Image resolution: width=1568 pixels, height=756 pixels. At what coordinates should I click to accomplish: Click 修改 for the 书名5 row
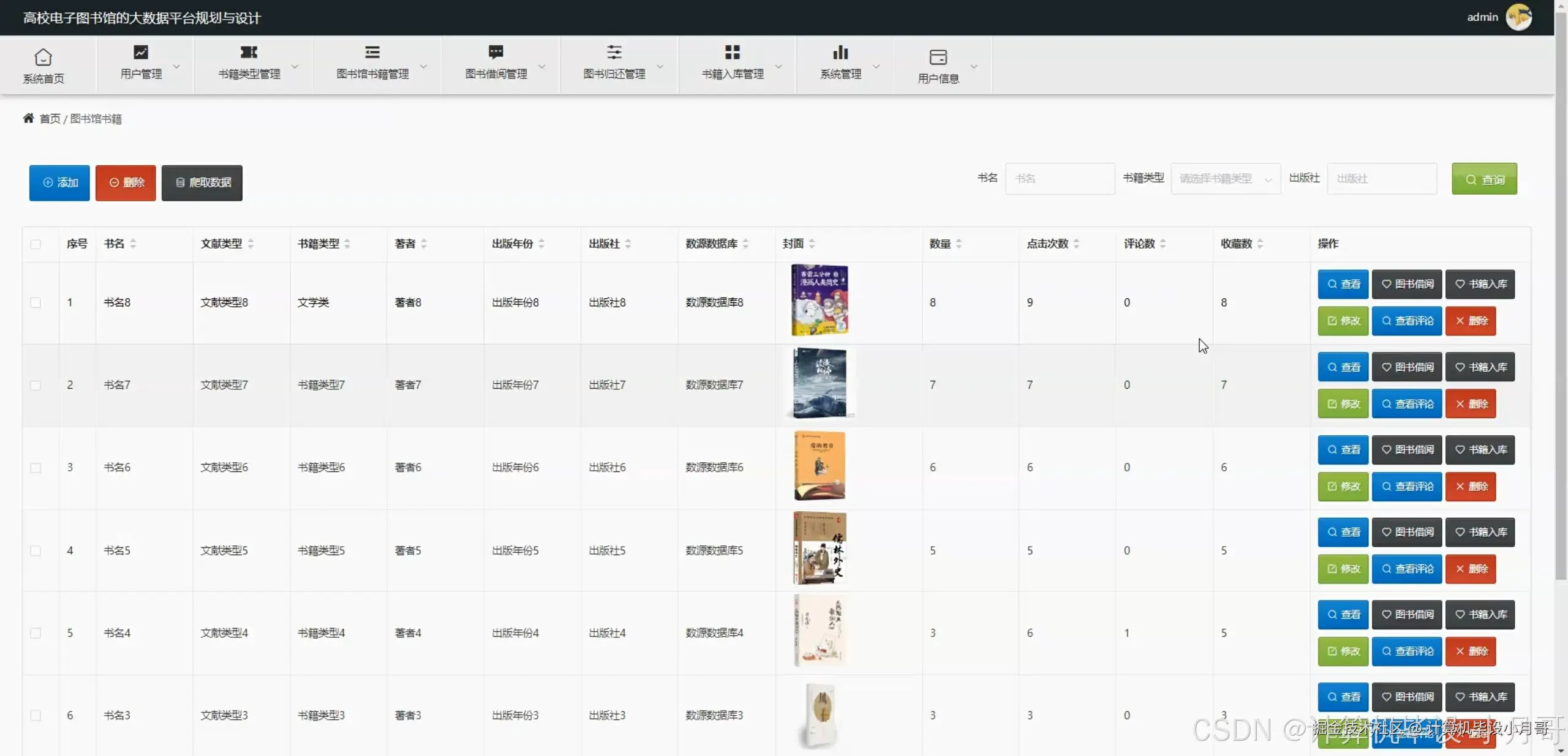pos(1343,569)
